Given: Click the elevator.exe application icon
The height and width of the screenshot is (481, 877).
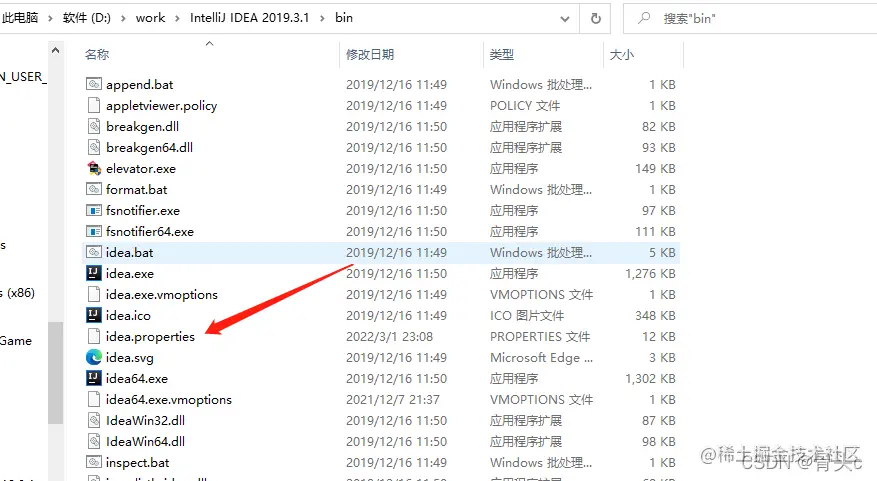Looking at the screenshot, I should tap(94, 168).
